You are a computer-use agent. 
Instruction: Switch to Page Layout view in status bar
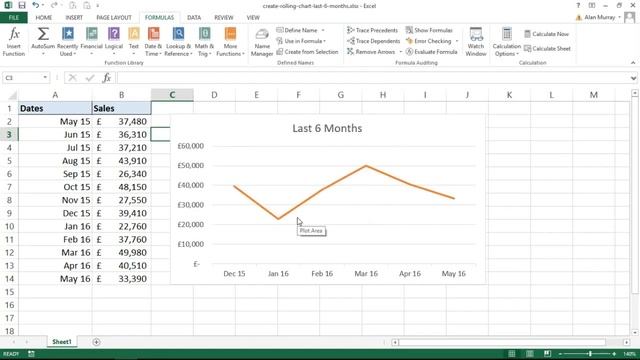point(529,353)
